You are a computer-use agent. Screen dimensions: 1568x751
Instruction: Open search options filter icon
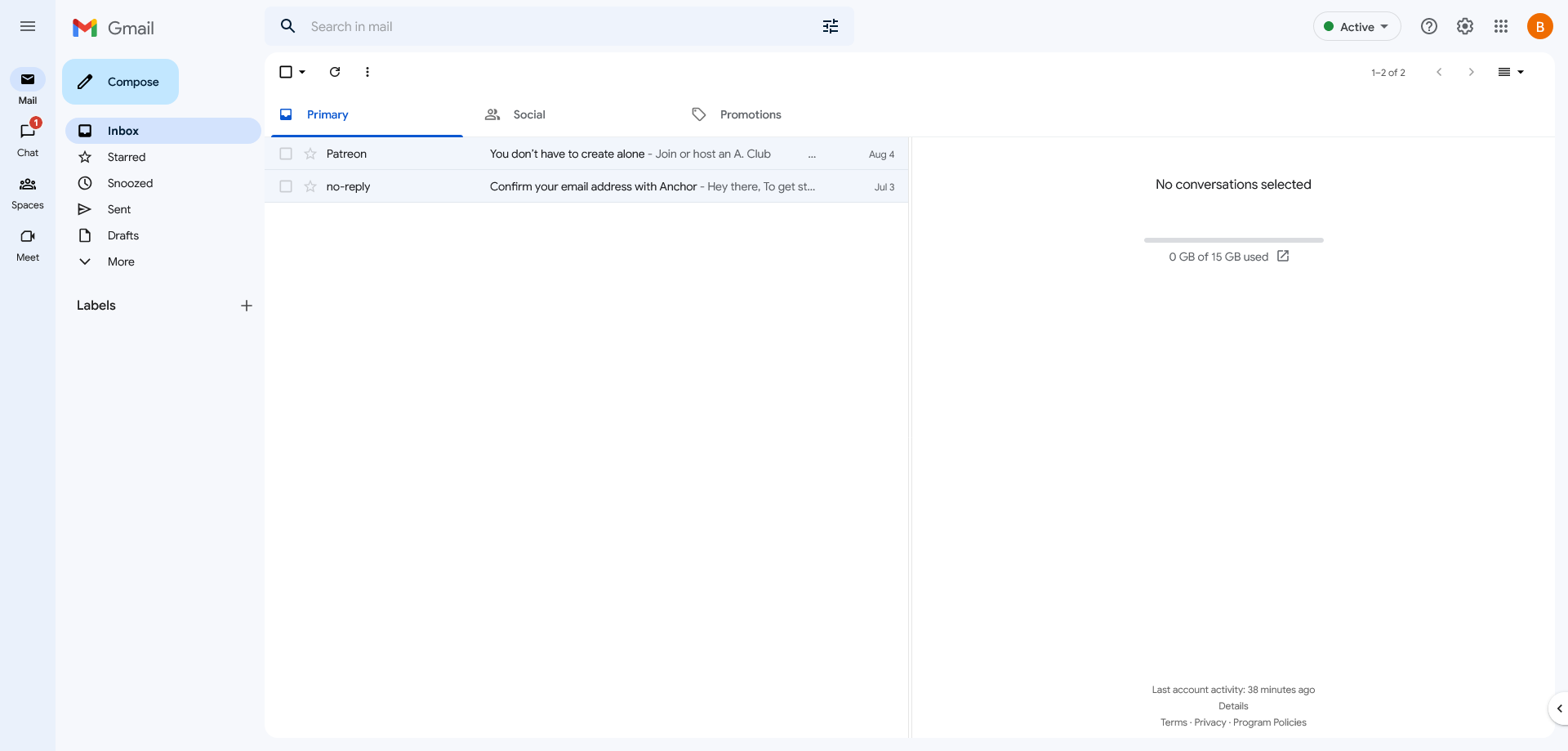(x=831, y=26)
